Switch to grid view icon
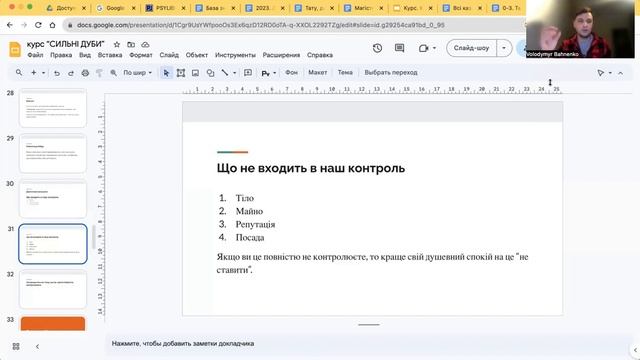Screen dimensions: 640x360 point(16,347)
